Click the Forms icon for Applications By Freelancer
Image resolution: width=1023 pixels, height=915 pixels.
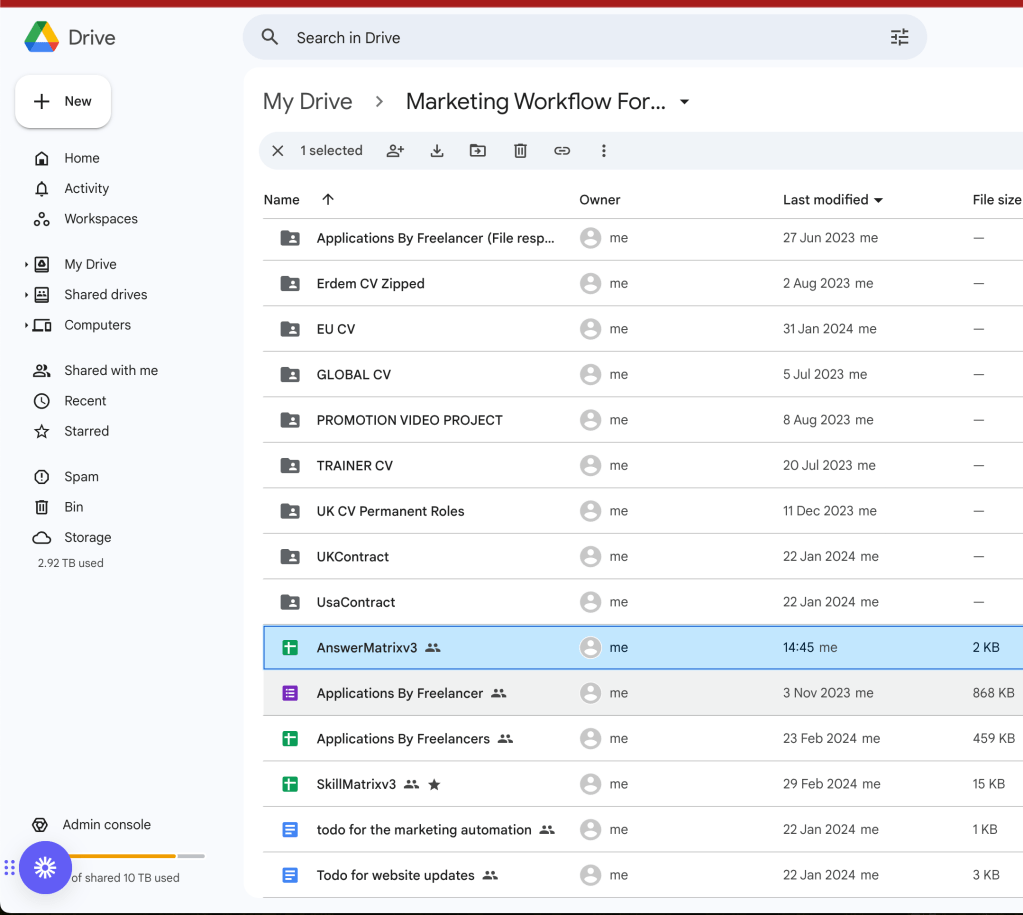point(290,693)
